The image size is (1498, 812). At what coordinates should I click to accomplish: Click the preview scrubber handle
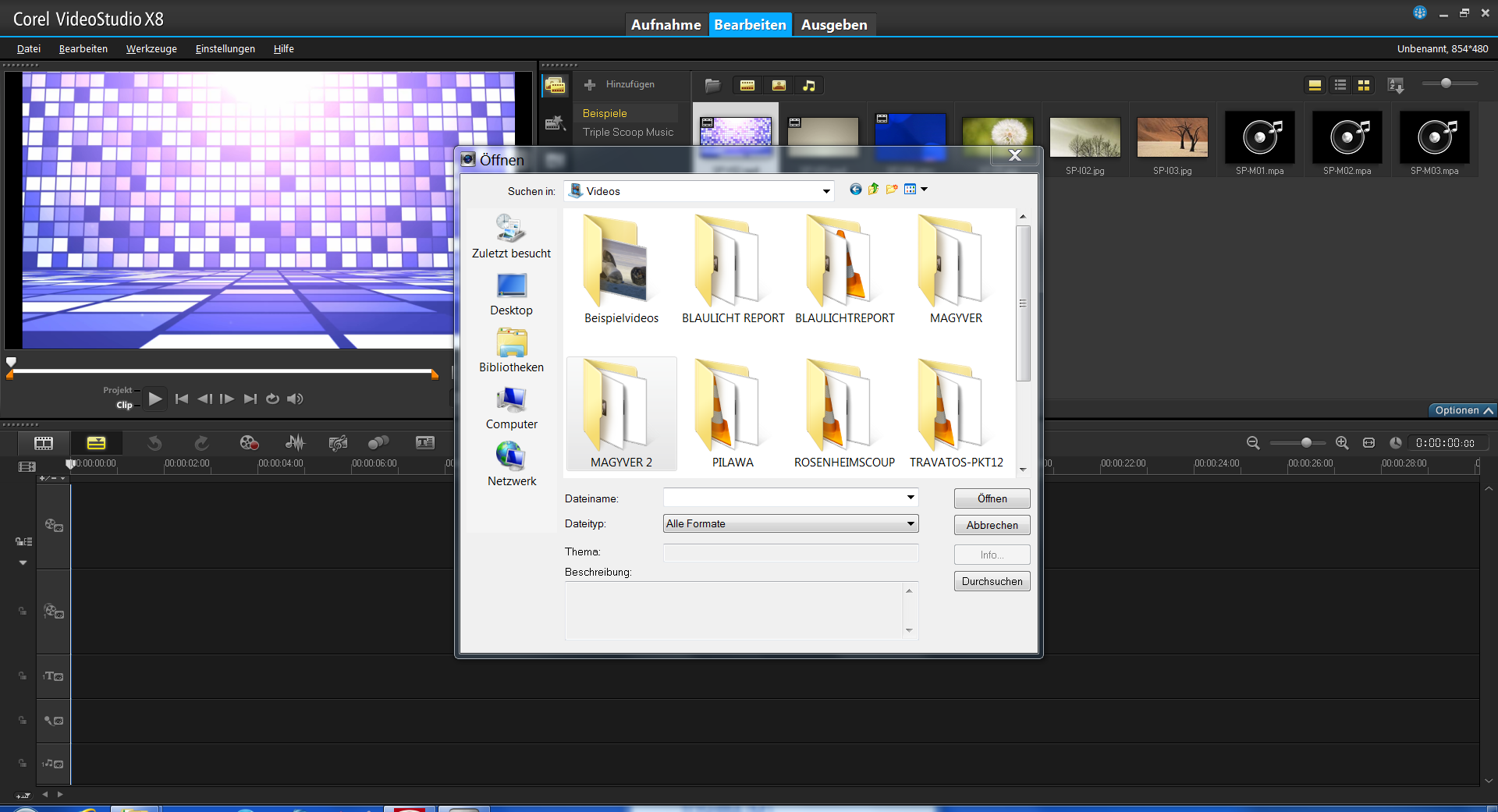11,362
